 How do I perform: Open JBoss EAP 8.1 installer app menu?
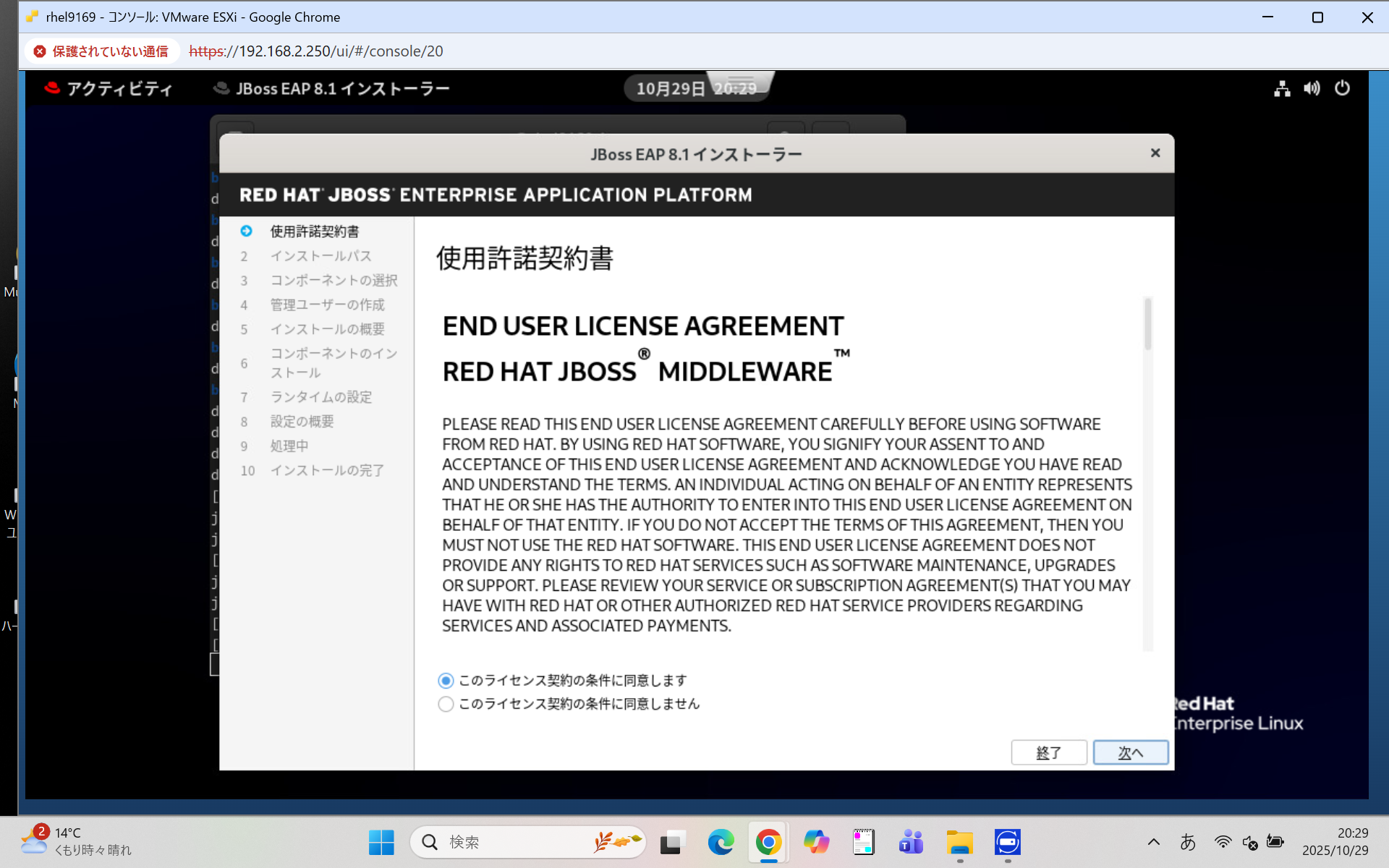(331, 88)
